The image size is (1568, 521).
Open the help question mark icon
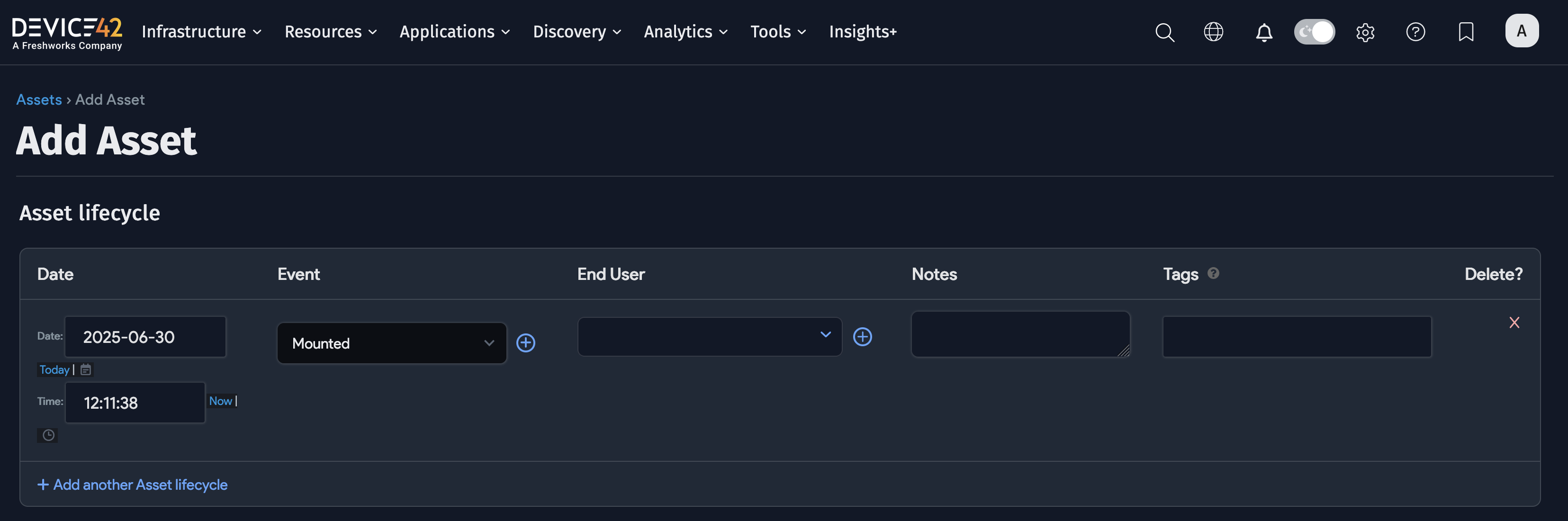pyautogui.click(x=1415, y=32)
